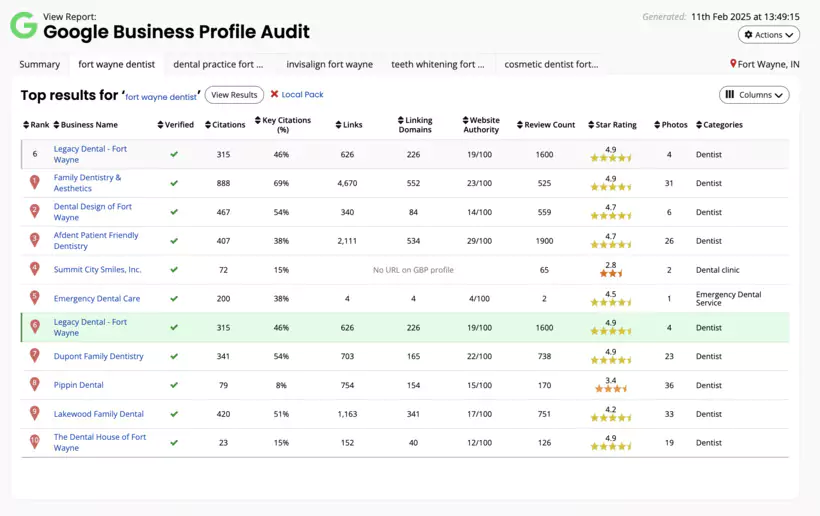Screen dimensions: 820x516
Task: Open Summit City Smiles, Inc. link
Action: tap(97, 269)
